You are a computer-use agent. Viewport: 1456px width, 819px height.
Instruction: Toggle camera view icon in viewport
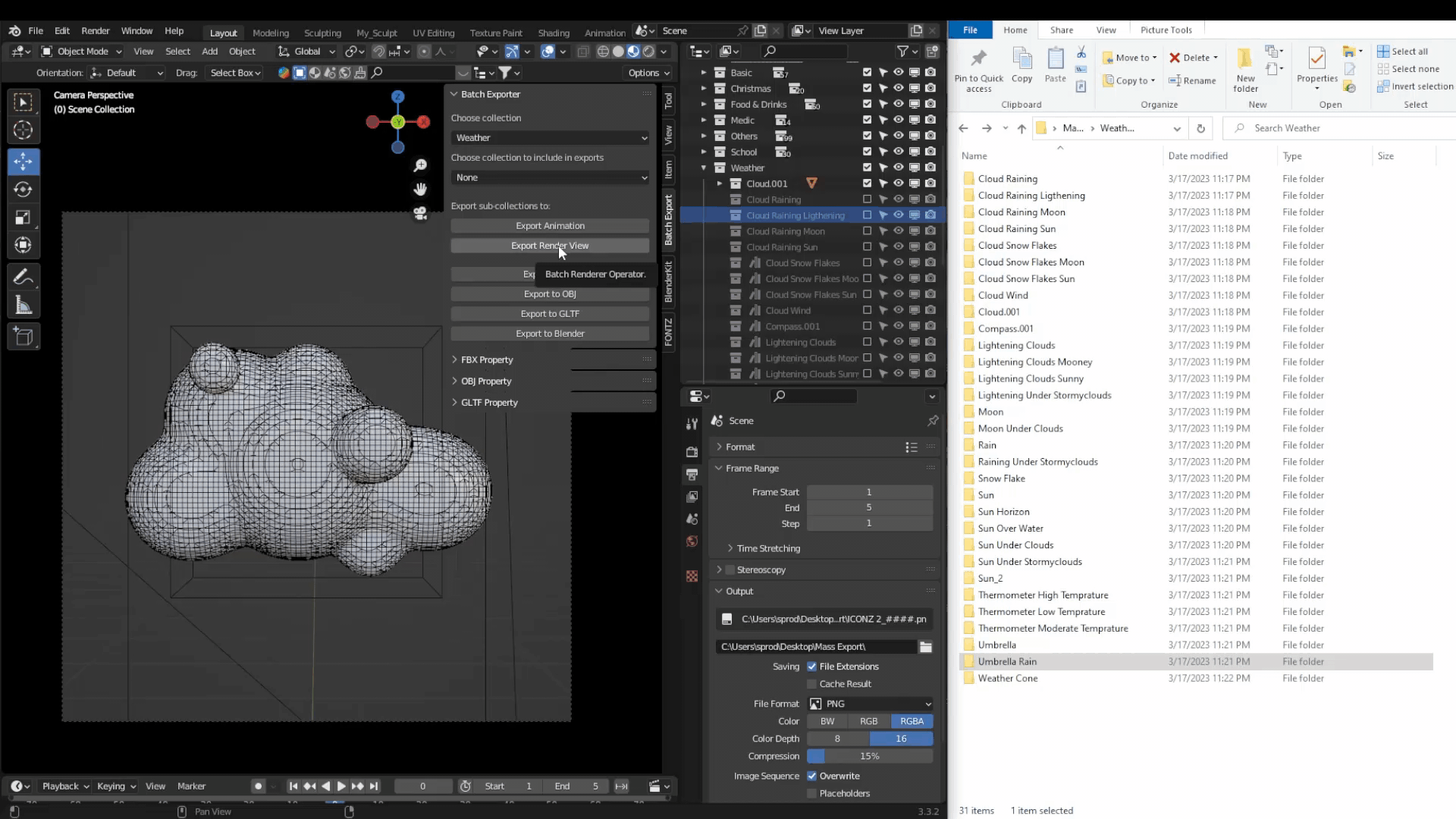pyautogui.click(x=420, y=214)
